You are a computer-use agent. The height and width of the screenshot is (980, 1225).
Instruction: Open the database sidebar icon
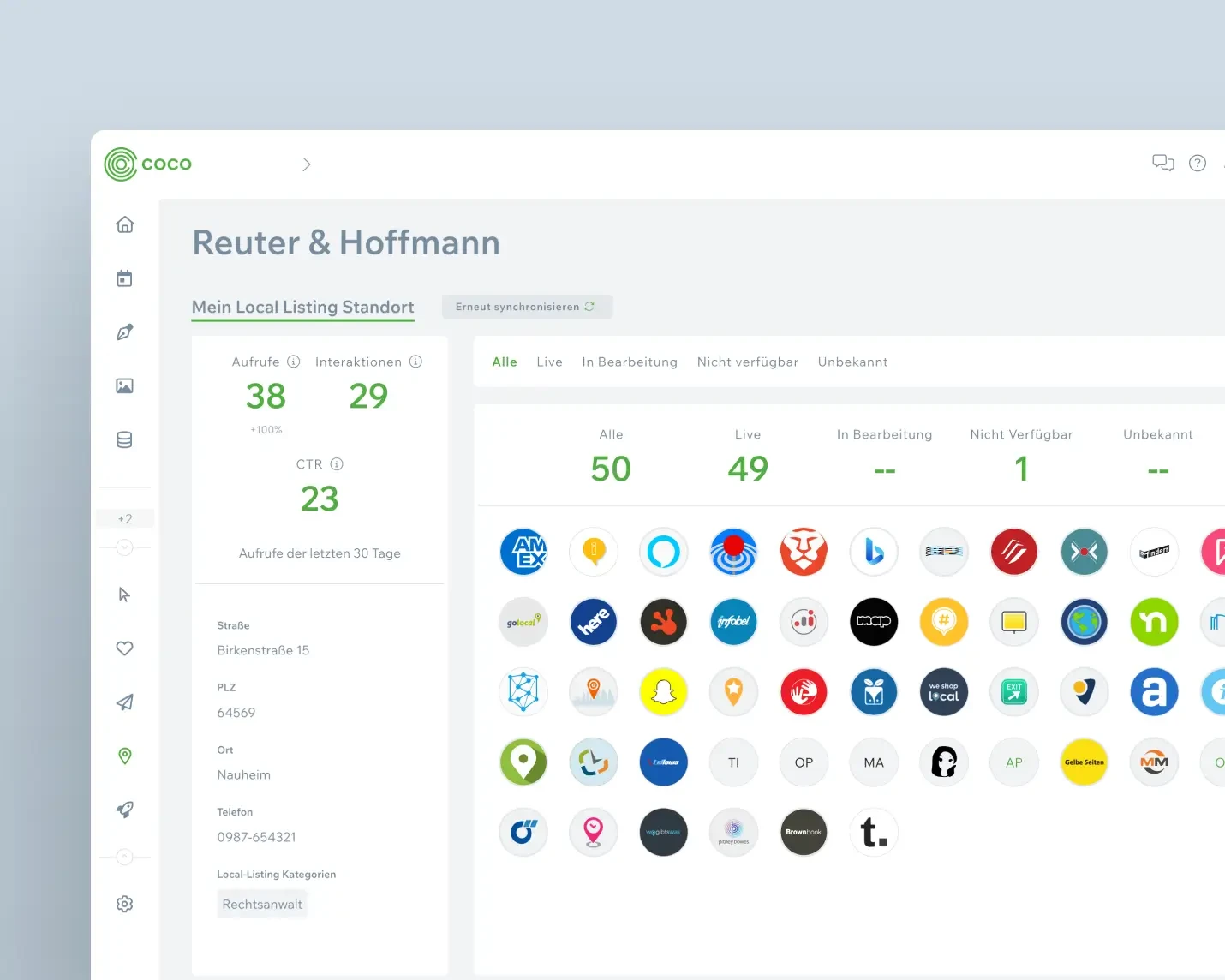tap(125, 440)
